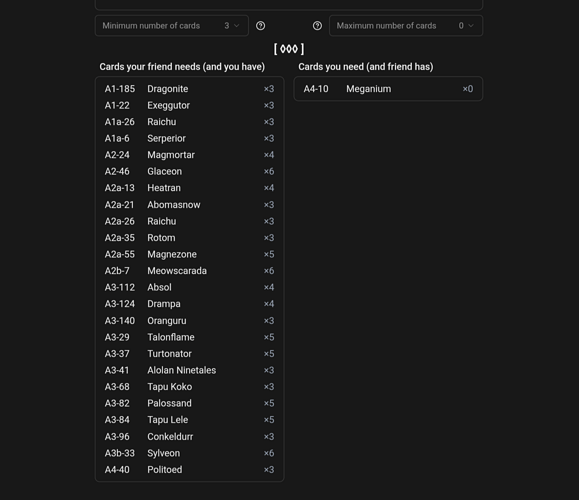Pick the Alolan Ninetales card row

(189, 370)
